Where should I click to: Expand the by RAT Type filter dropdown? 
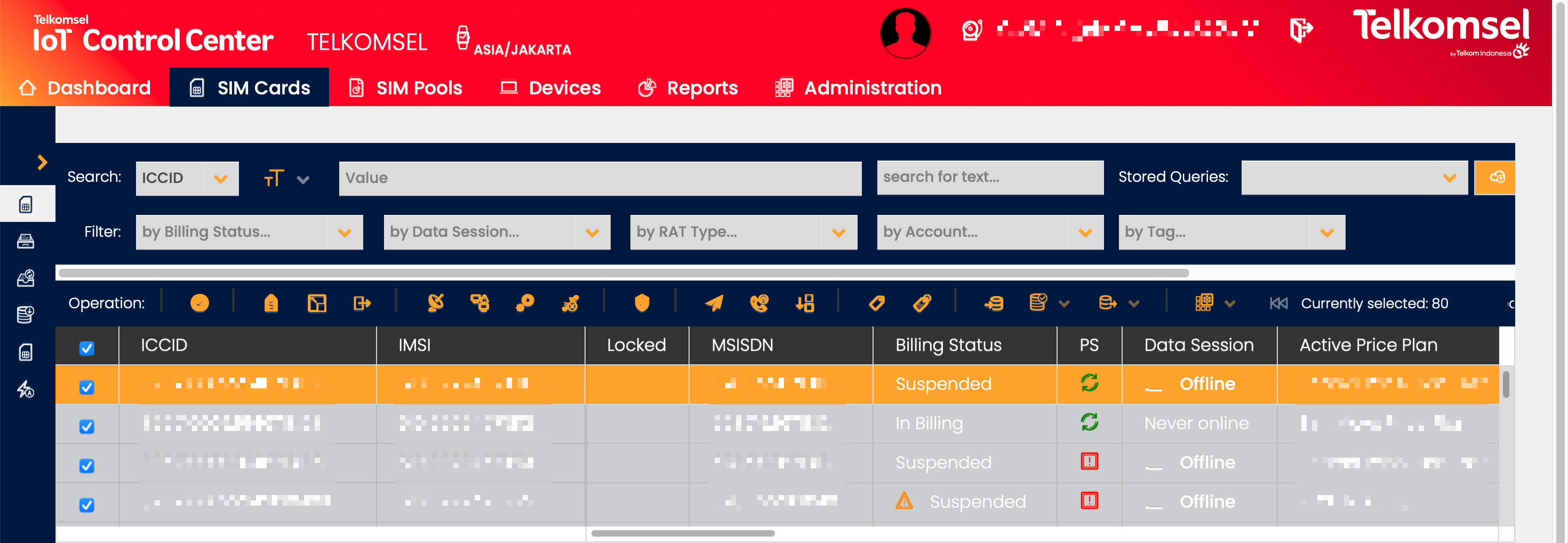[742, 232]
